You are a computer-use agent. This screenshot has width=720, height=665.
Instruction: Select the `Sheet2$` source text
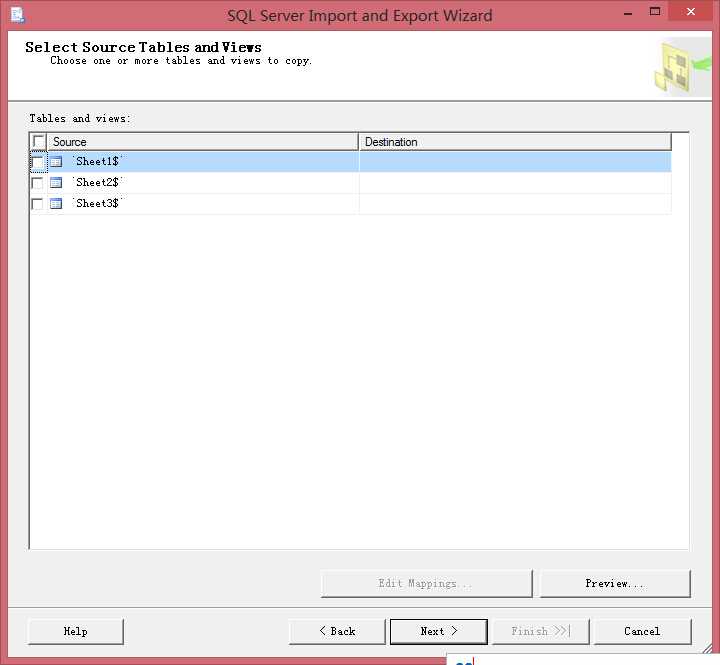click(x=97, y=182)
